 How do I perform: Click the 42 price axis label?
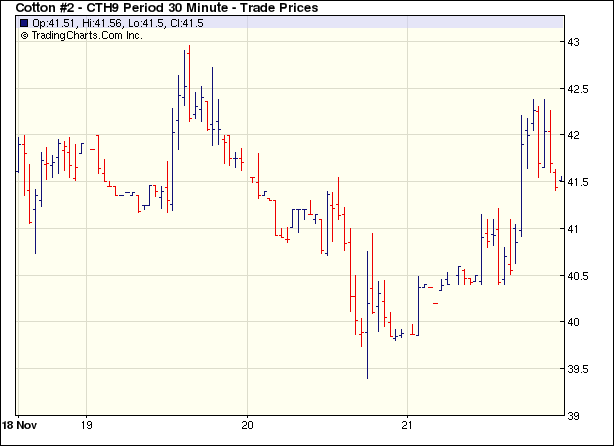point(575,136)
